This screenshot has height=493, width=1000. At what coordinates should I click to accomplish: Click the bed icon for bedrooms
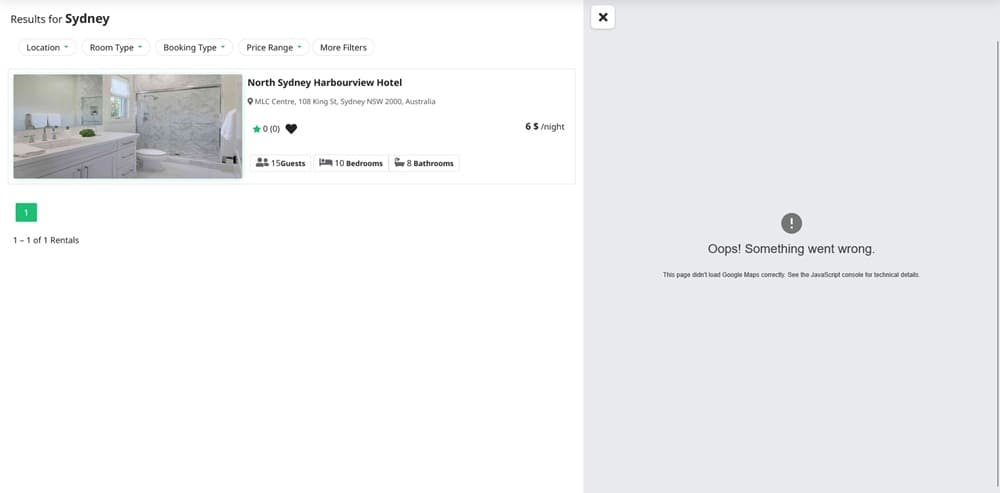point(325,162)
